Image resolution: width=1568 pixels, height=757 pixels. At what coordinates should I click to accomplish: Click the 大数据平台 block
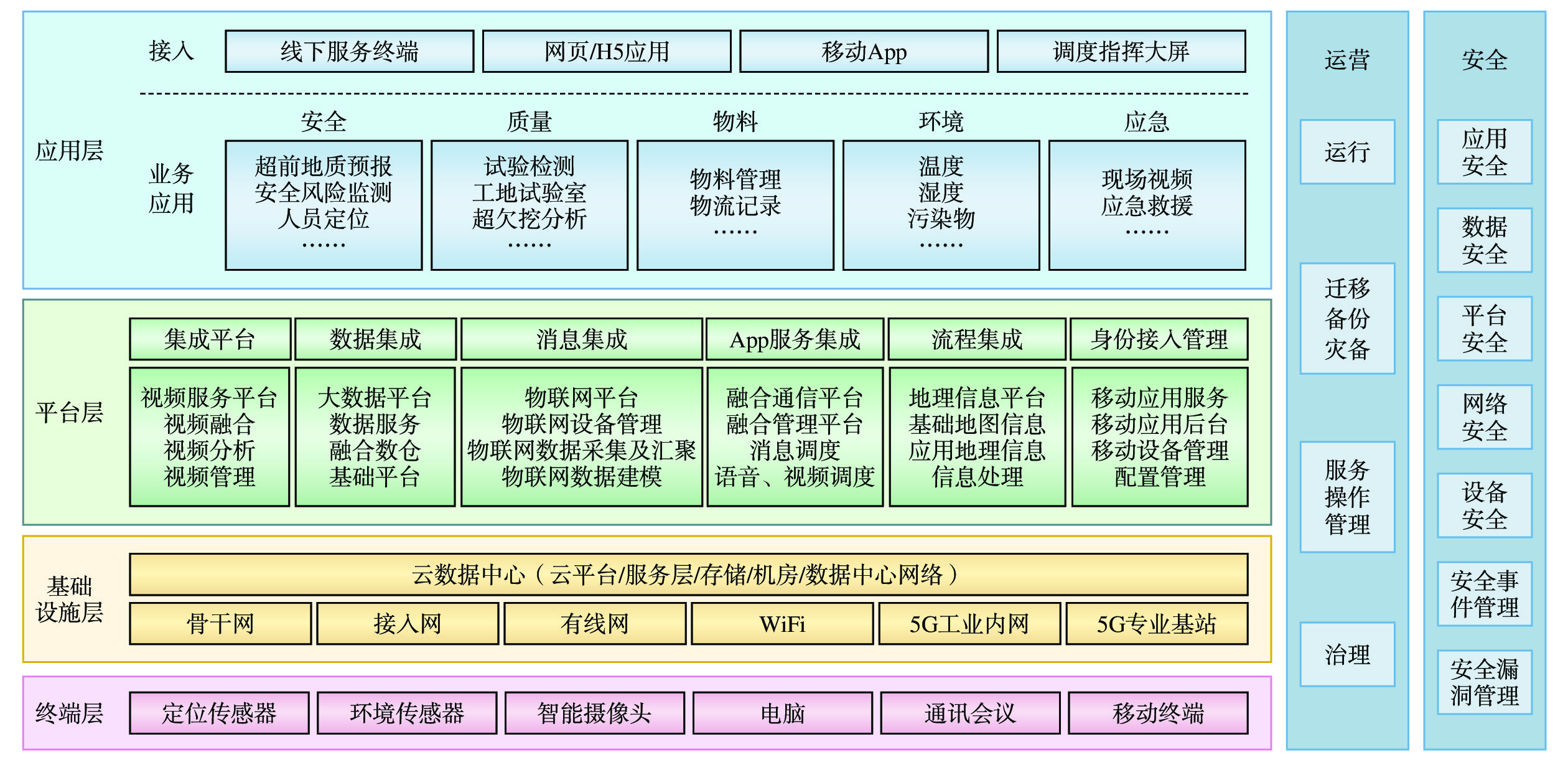coord(375,436)
